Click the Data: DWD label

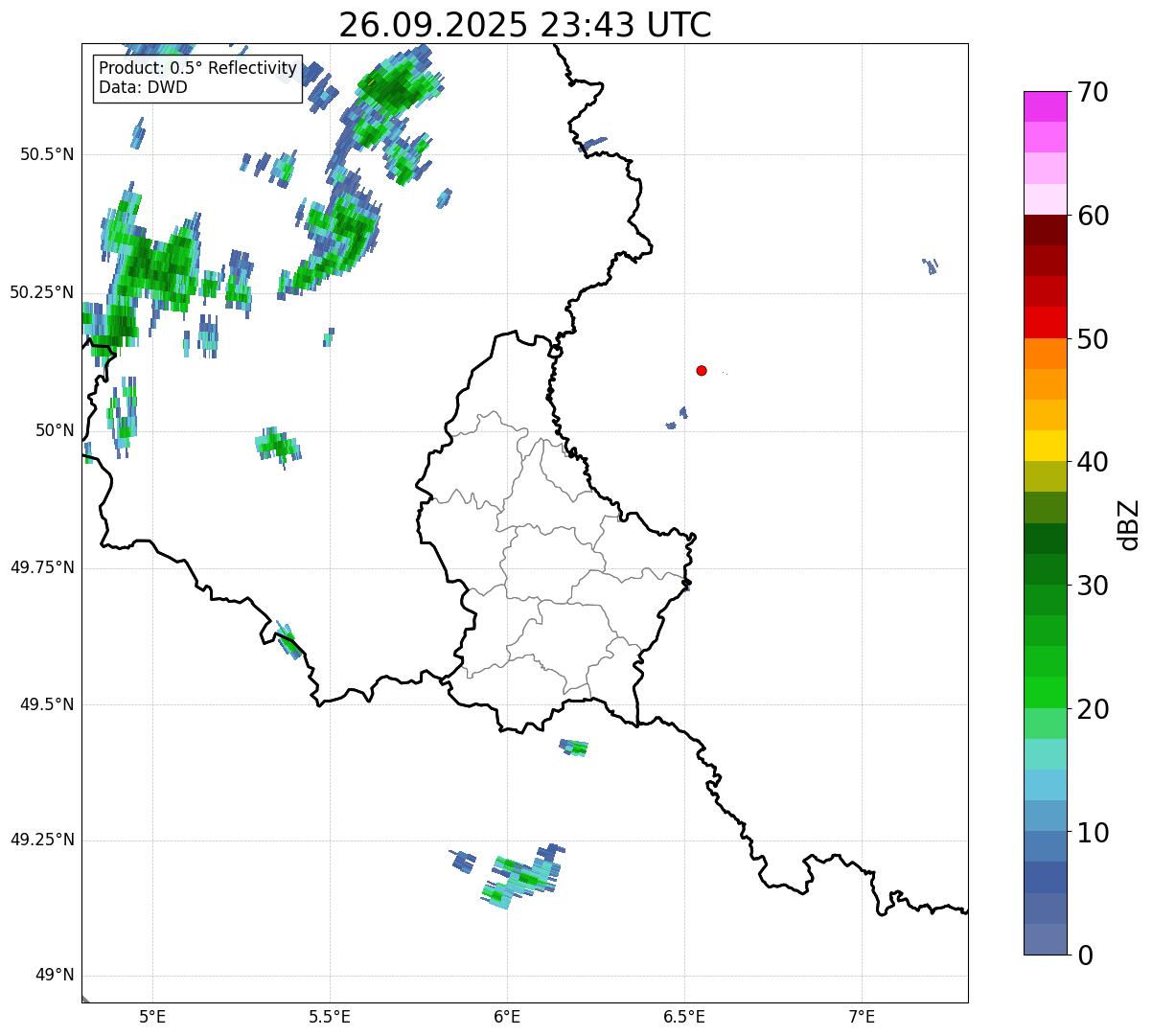tap(143, 87)
